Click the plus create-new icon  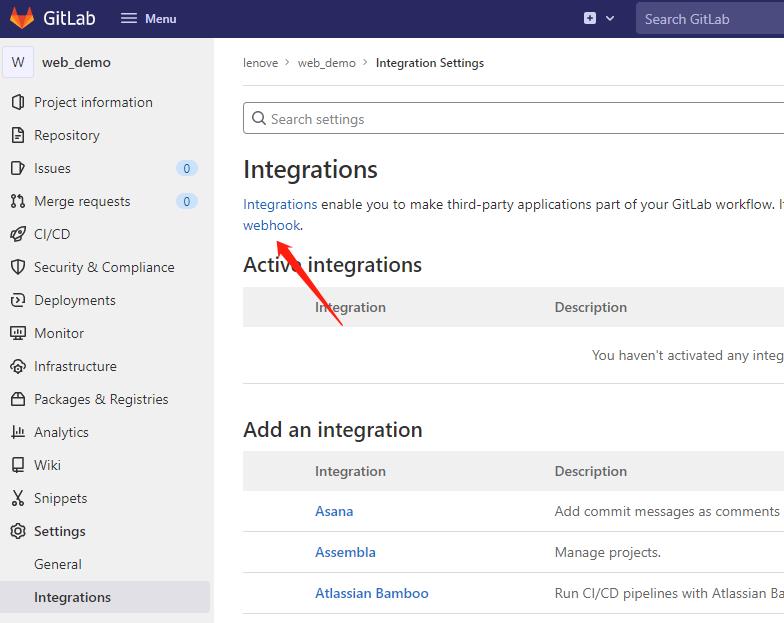(x=590, y=18)
